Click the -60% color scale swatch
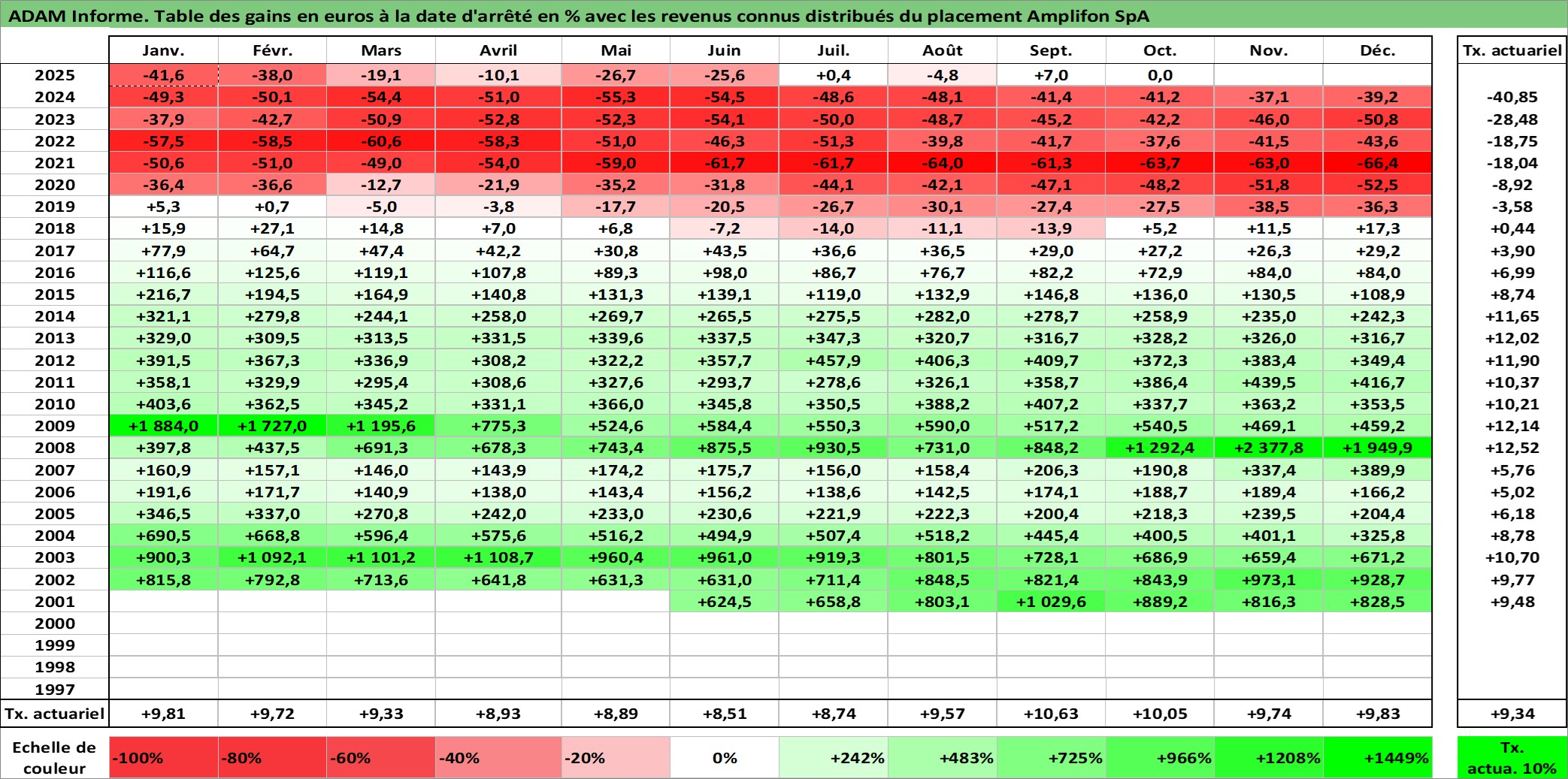The width and height of the screenshot is (1568, 779). [381, 757]
